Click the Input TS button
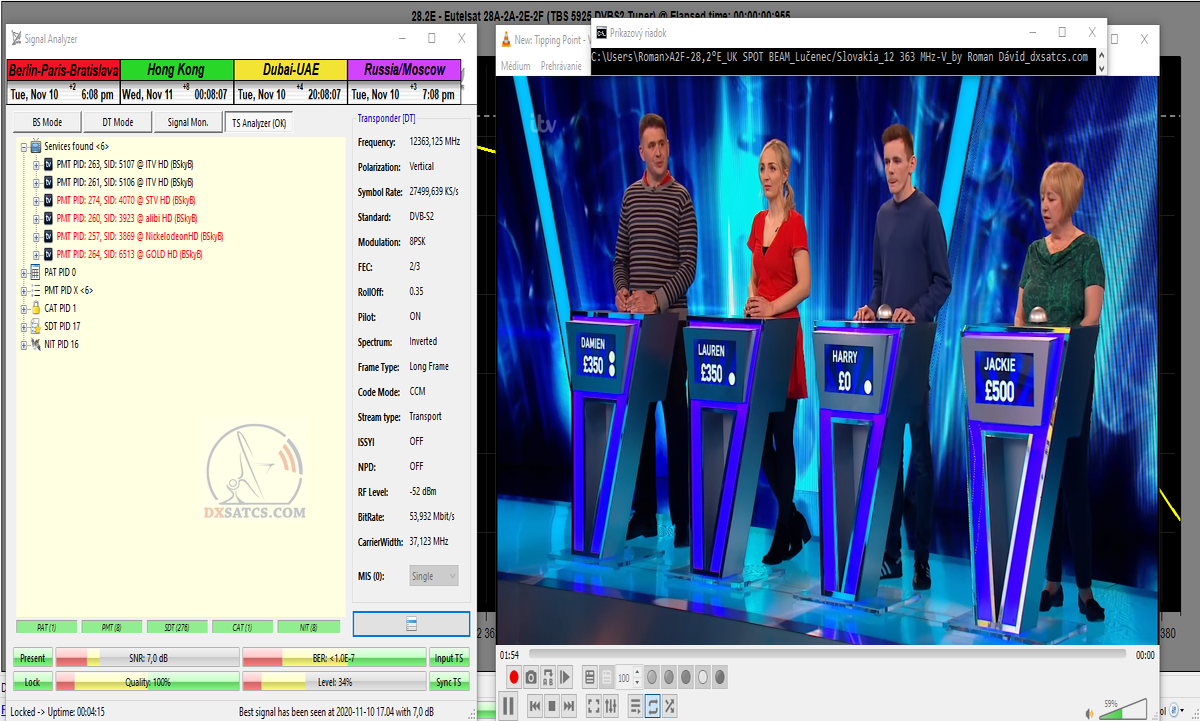Viewport: 1200px width, 721px height. click(x=447, y=658)
